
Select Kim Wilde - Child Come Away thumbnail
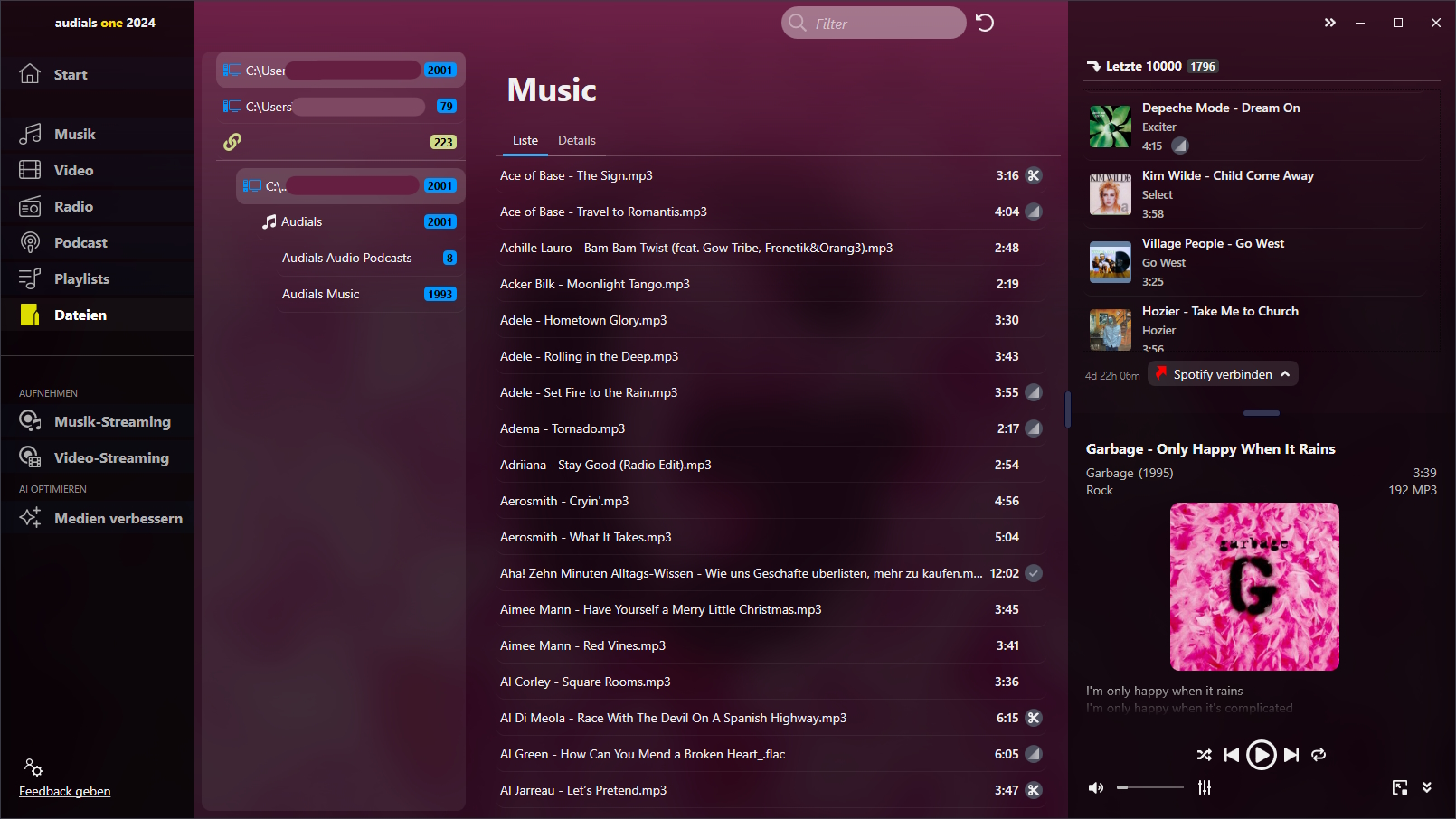[1111, 194]
